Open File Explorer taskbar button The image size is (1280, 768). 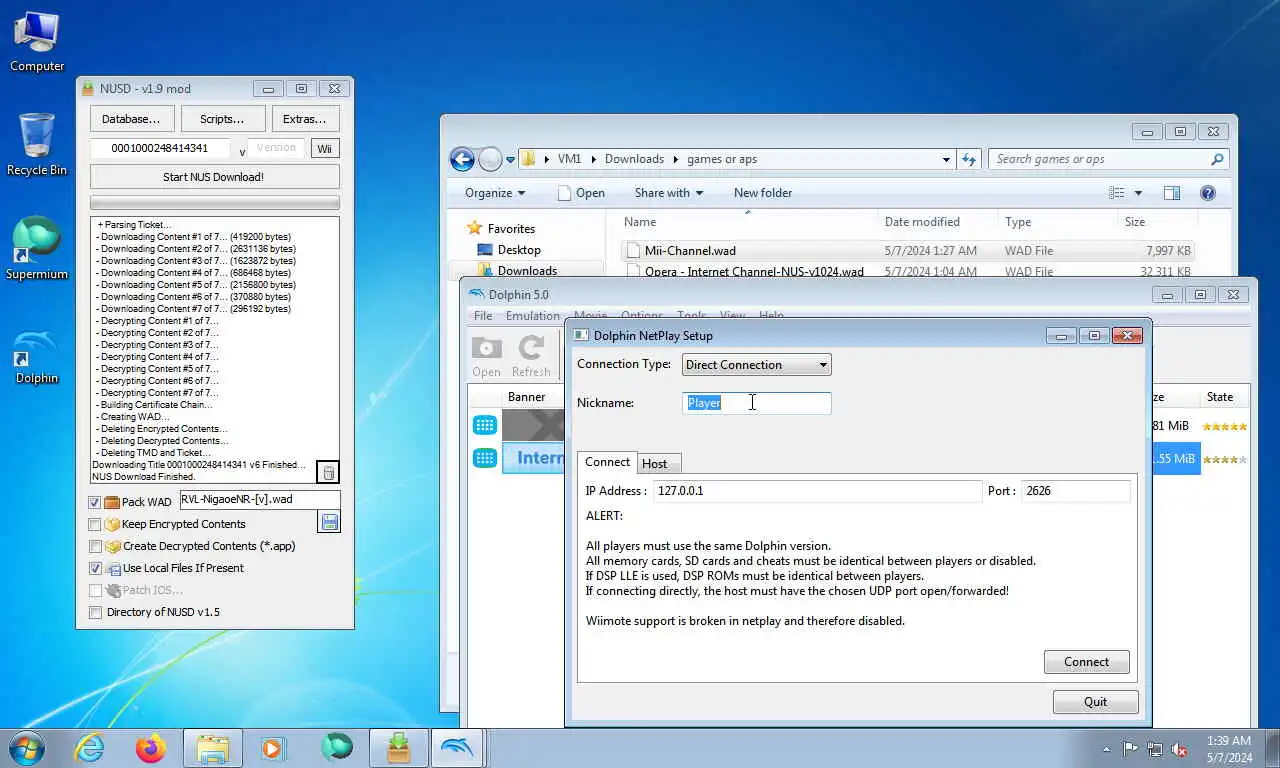pyautogui.click(x=213, y=748)
